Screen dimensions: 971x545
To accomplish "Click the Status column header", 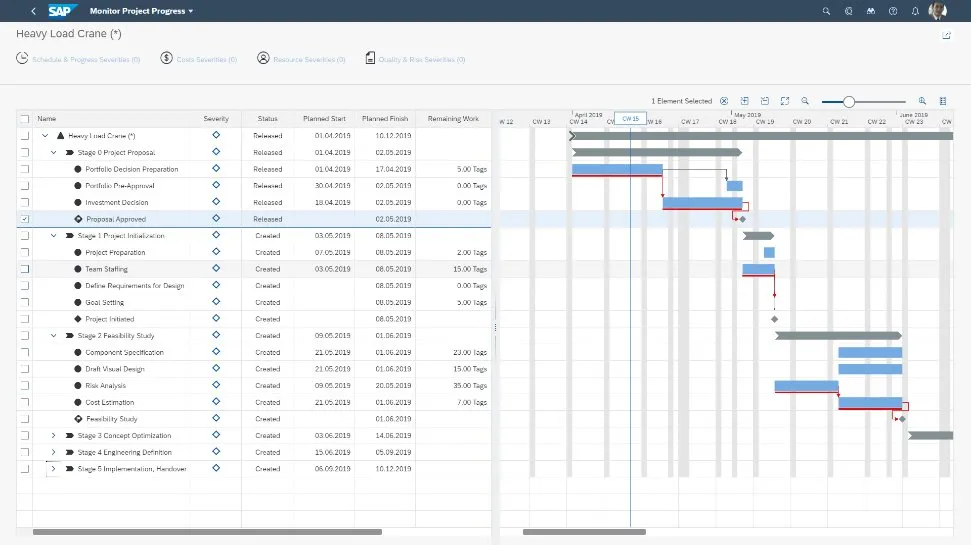I will (x=268, y=118).
